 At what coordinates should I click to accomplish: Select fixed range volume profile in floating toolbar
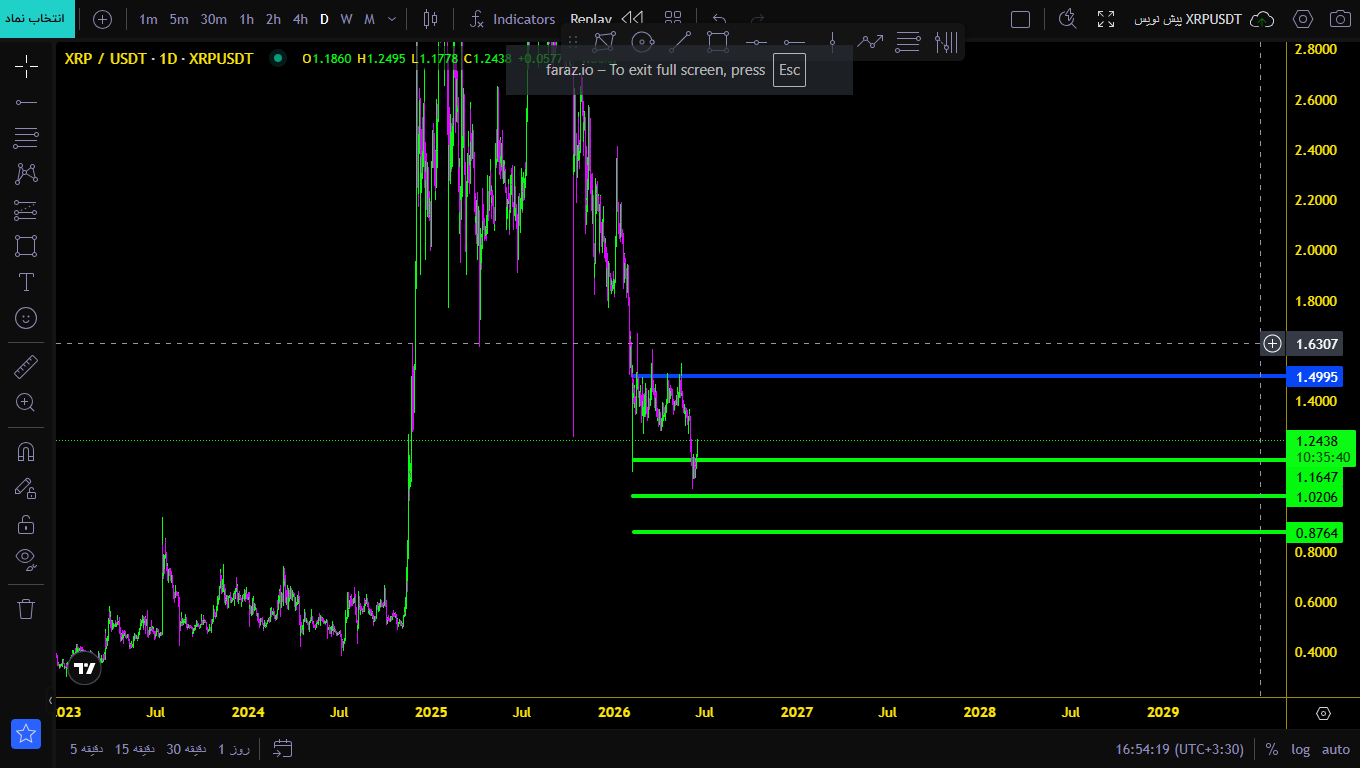946,42
